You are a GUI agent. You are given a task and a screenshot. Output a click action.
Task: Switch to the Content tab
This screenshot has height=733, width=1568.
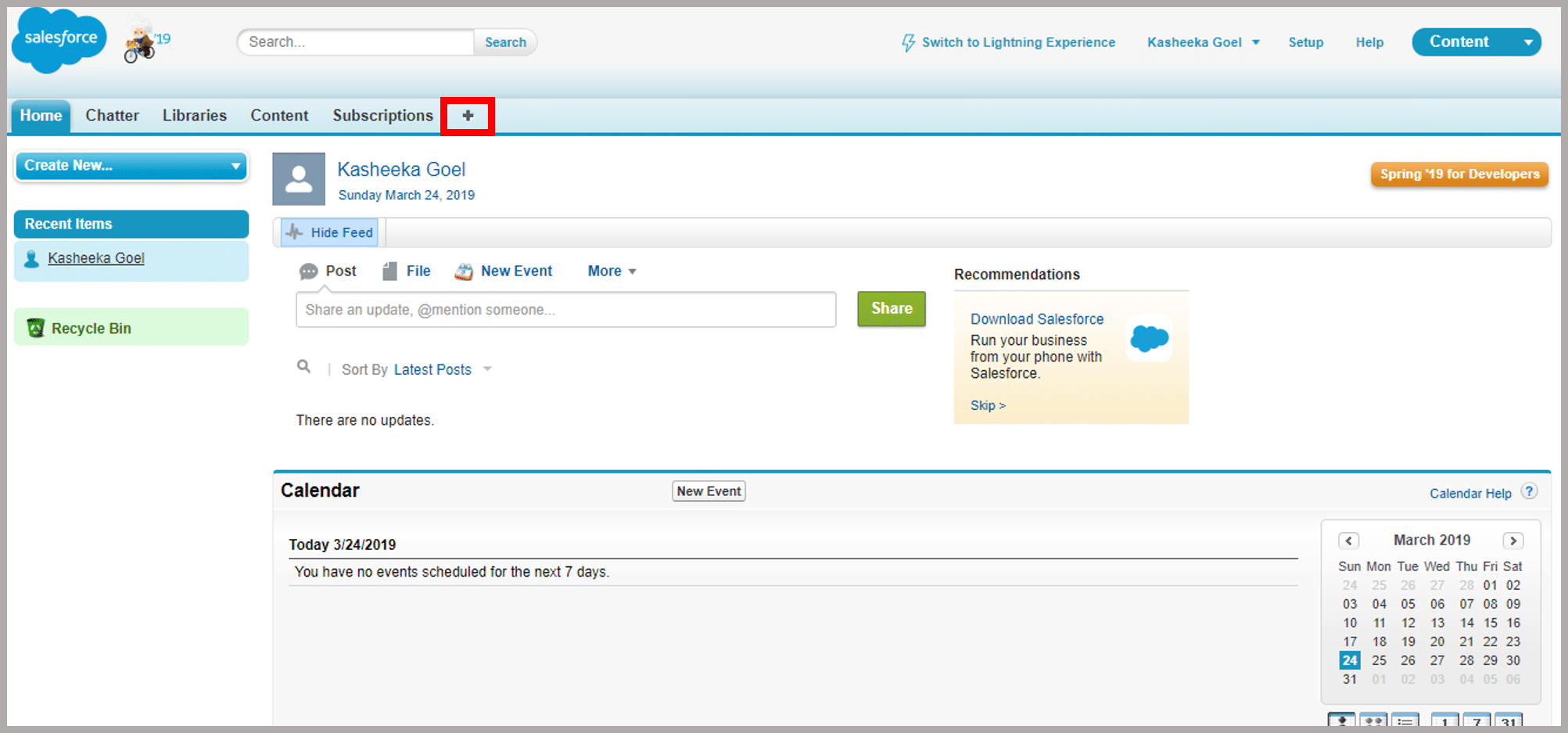279,116
